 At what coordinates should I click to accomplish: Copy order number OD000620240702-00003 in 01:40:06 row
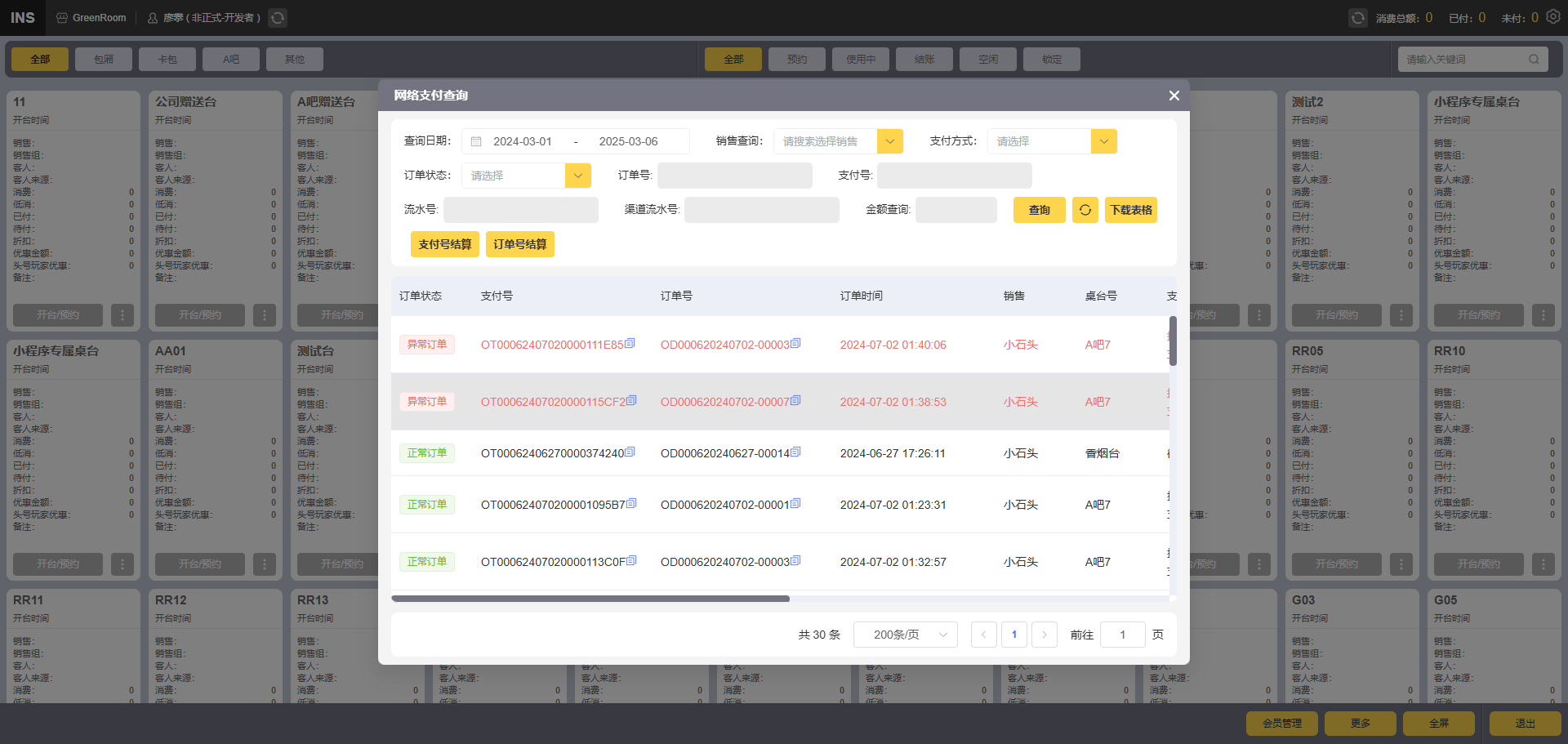tap(796, 344)
